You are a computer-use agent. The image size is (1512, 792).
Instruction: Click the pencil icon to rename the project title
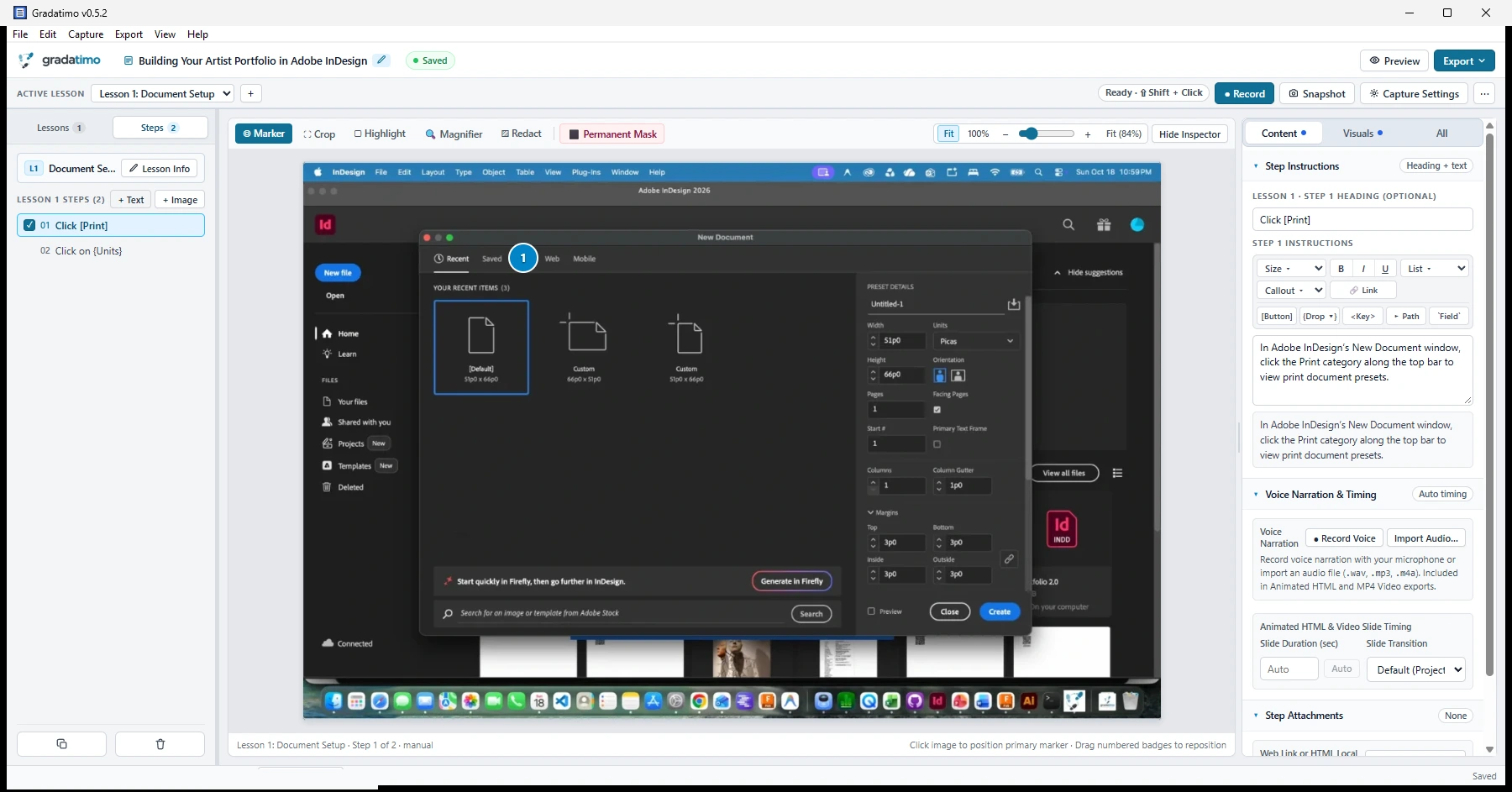pyautogui.click(x=381, y=60)
